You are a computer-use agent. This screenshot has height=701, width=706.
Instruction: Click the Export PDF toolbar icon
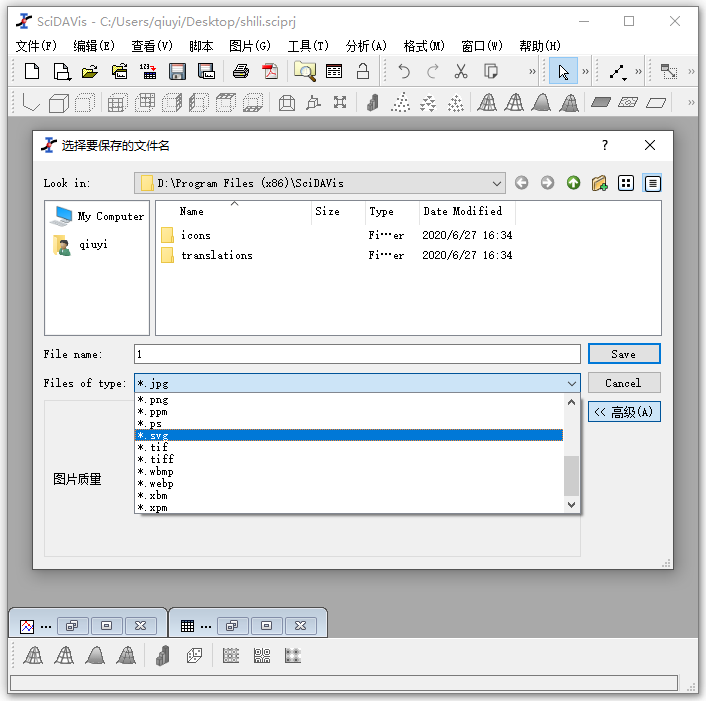pos(269,71)
